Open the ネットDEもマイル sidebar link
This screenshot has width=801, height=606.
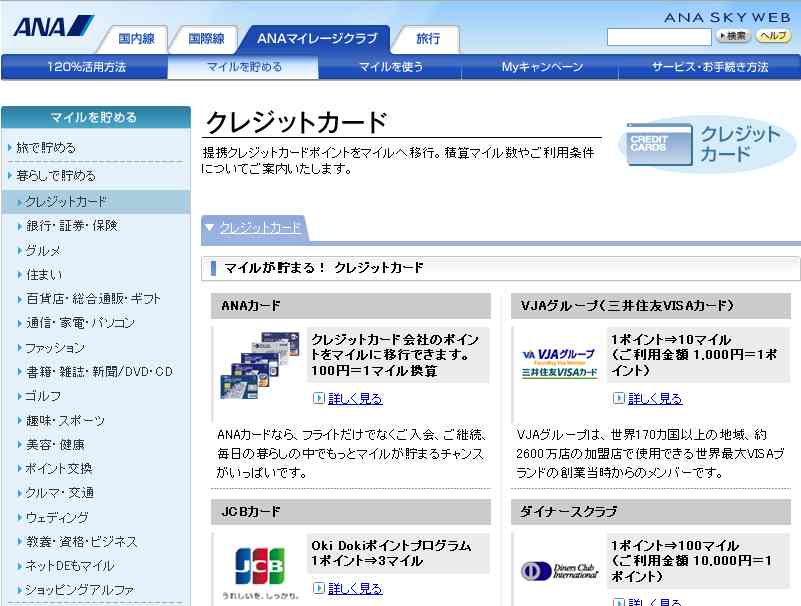click(x=70, y=566)
